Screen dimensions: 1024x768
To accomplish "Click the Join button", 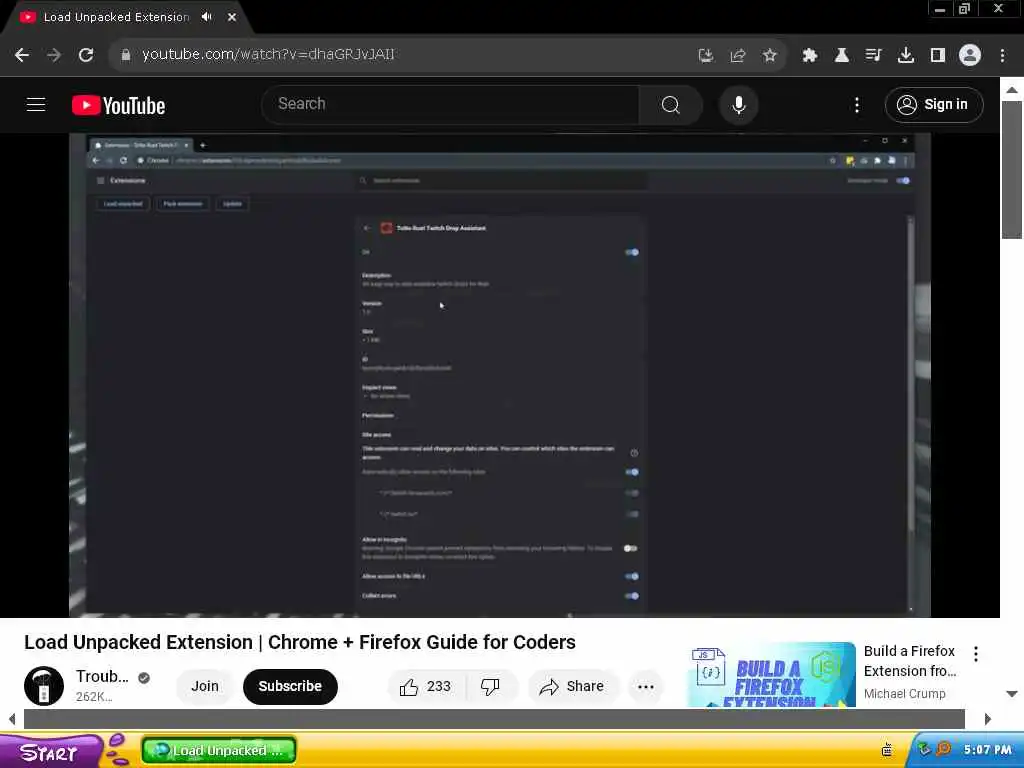I will tap(204, 686).
